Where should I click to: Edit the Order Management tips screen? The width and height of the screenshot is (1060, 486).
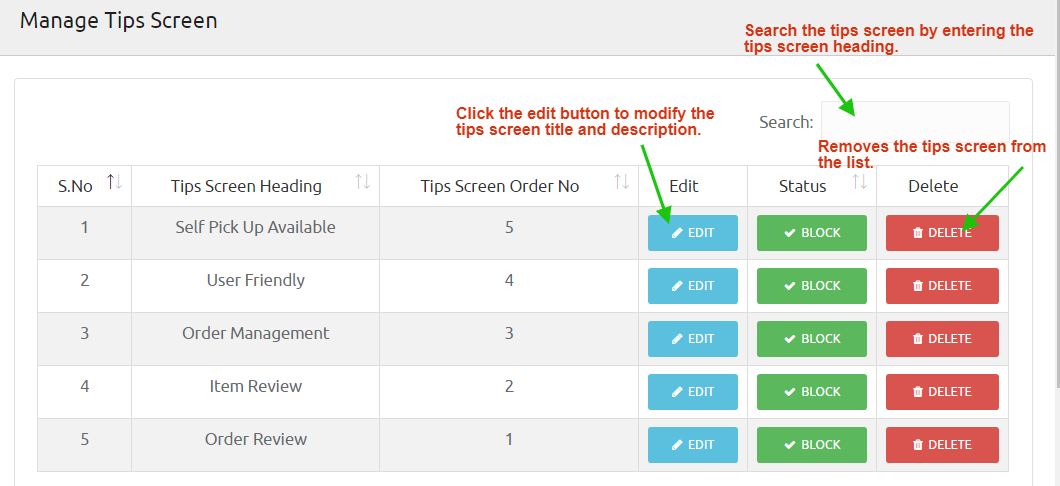(693, 339)
